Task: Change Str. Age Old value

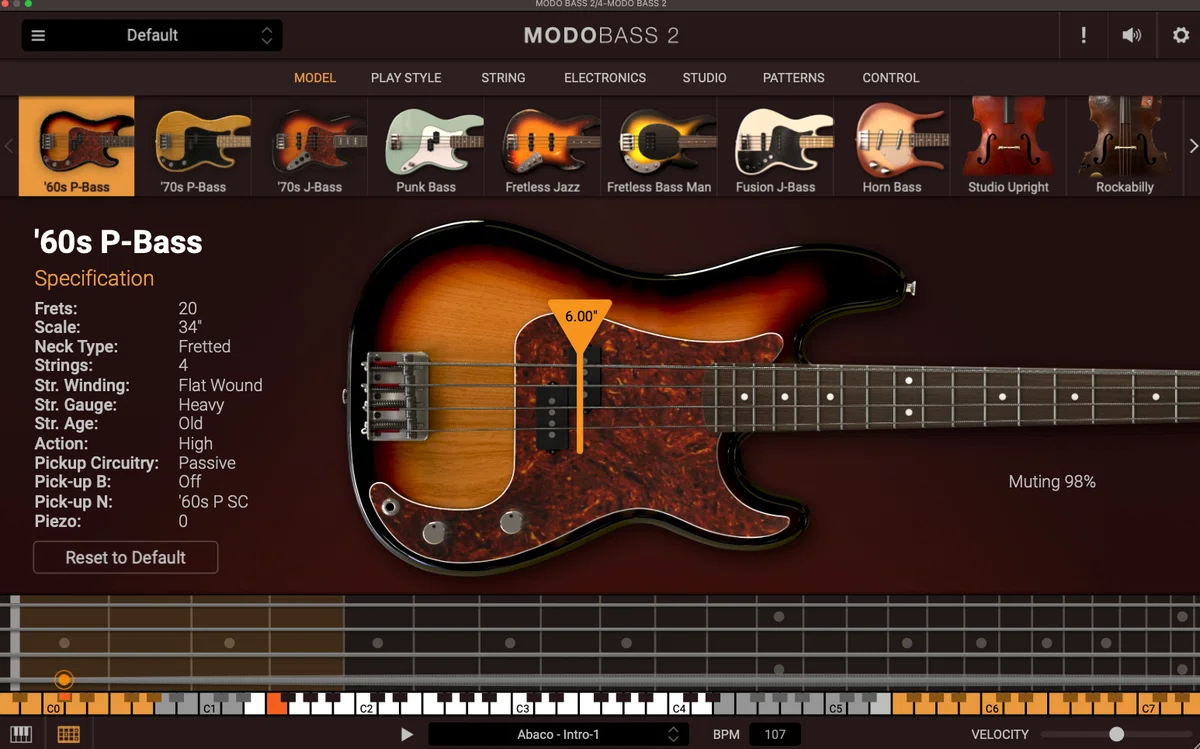Action: (190, 424)
